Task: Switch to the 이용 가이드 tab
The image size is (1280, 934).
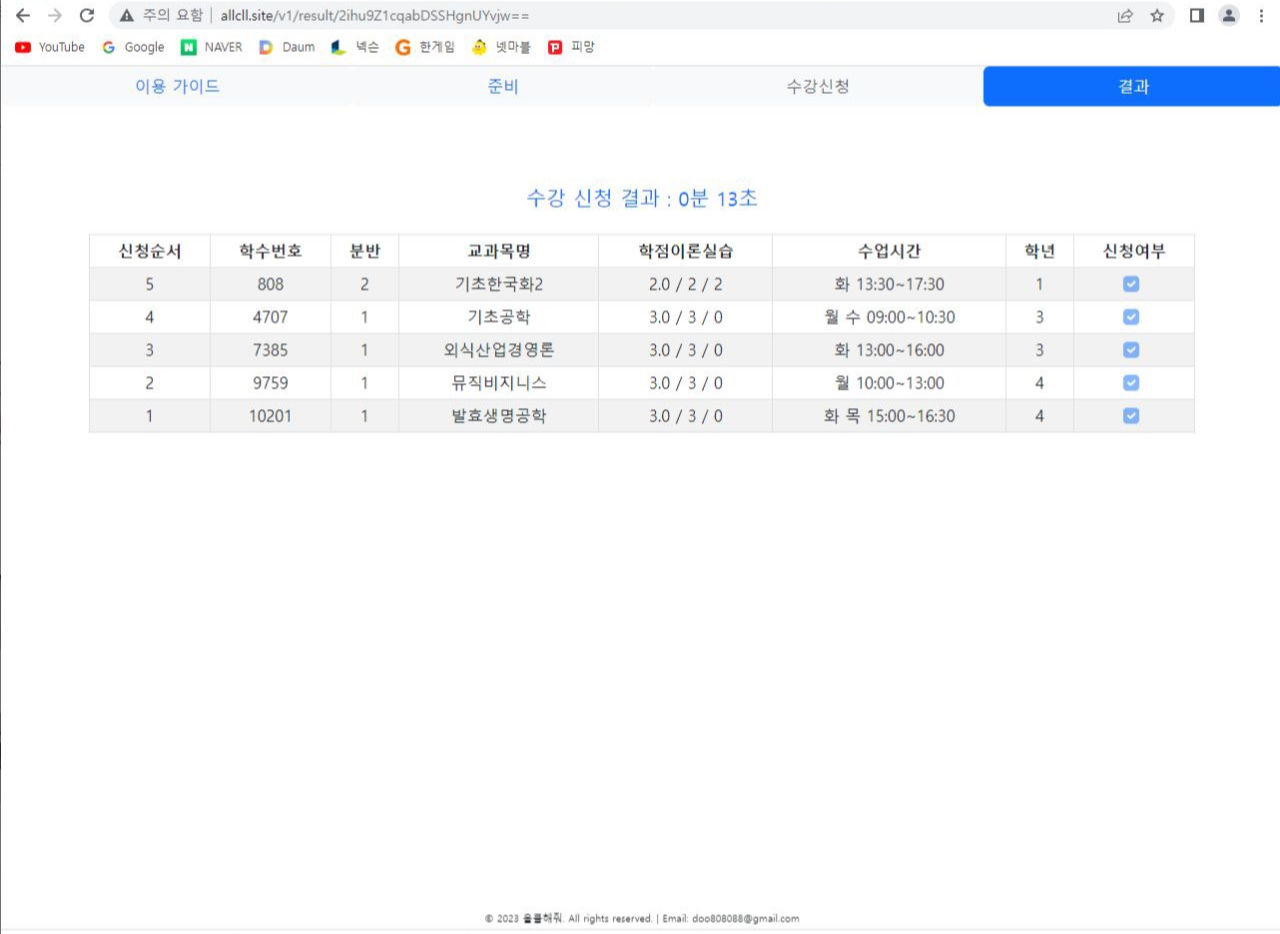Action: (x=178, y=86)
